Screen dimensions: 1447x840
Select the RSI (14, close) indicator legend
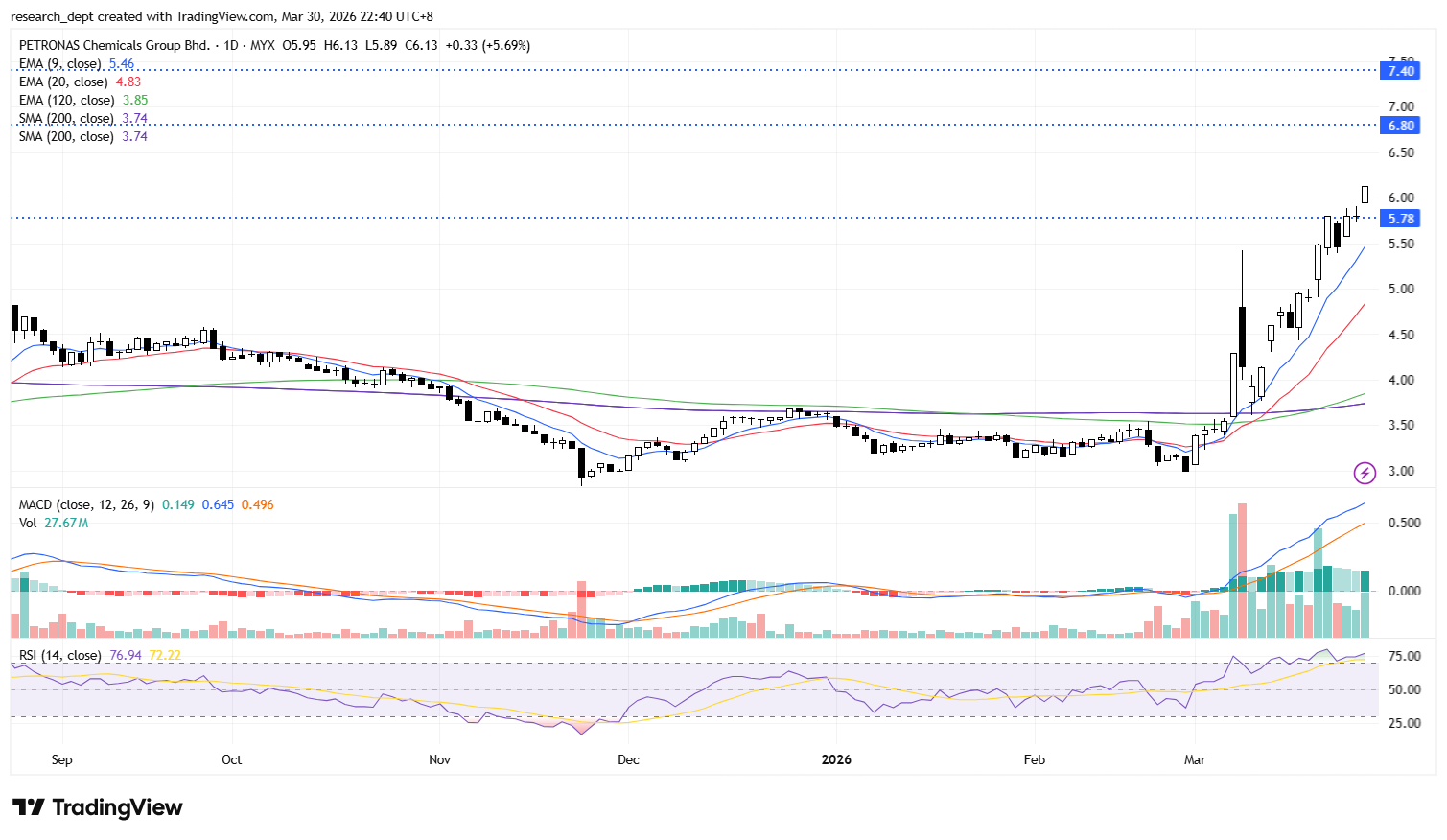point(59,656)
